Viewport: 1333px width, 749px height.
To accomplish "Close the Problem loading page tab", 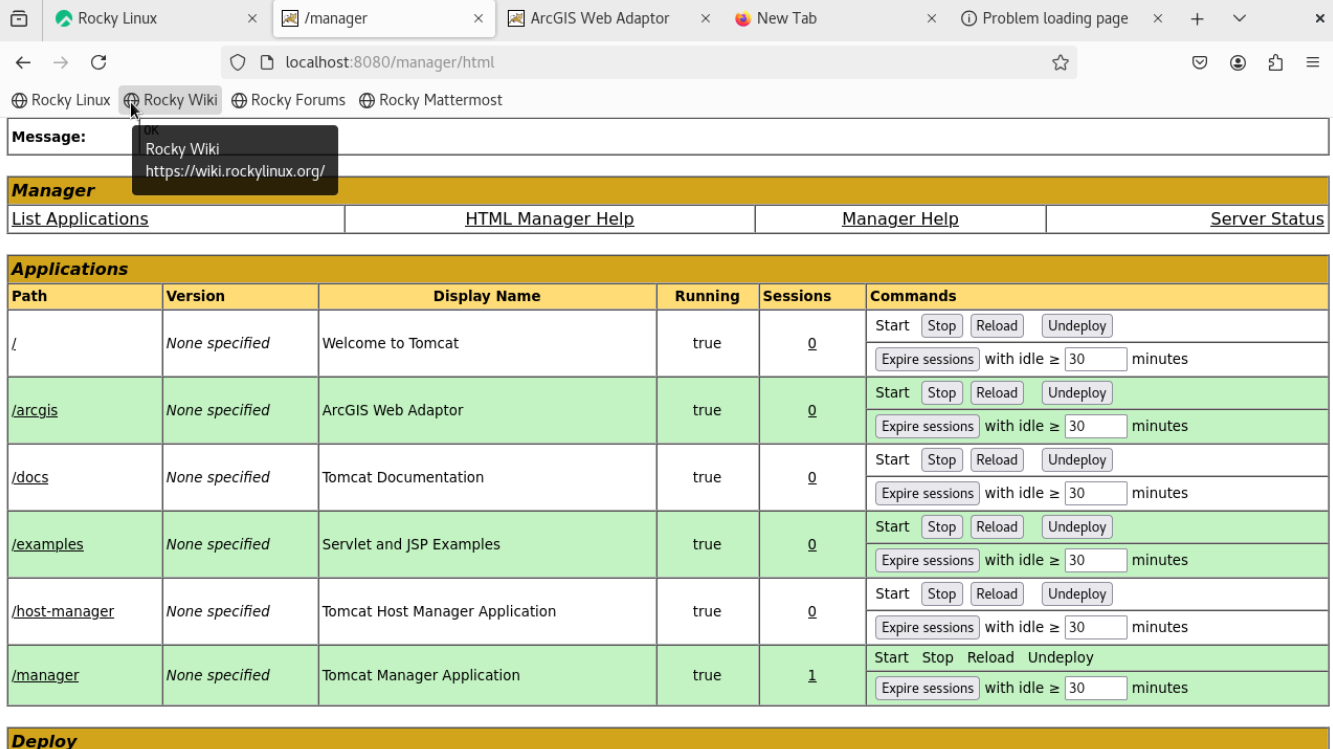I will click(x=1158, y=18).
